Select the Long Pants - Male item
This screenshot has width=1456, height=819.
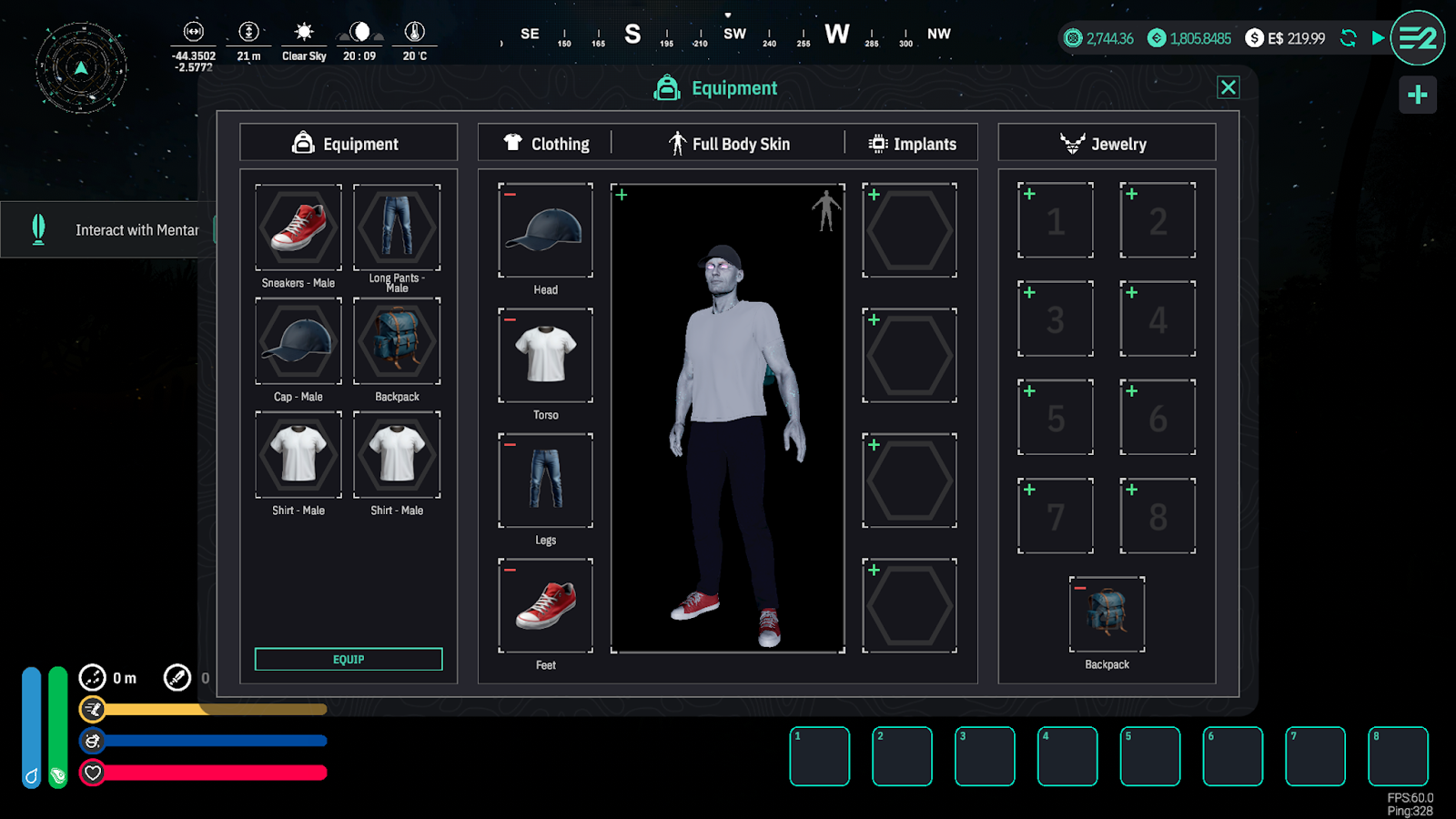point(397,227)
